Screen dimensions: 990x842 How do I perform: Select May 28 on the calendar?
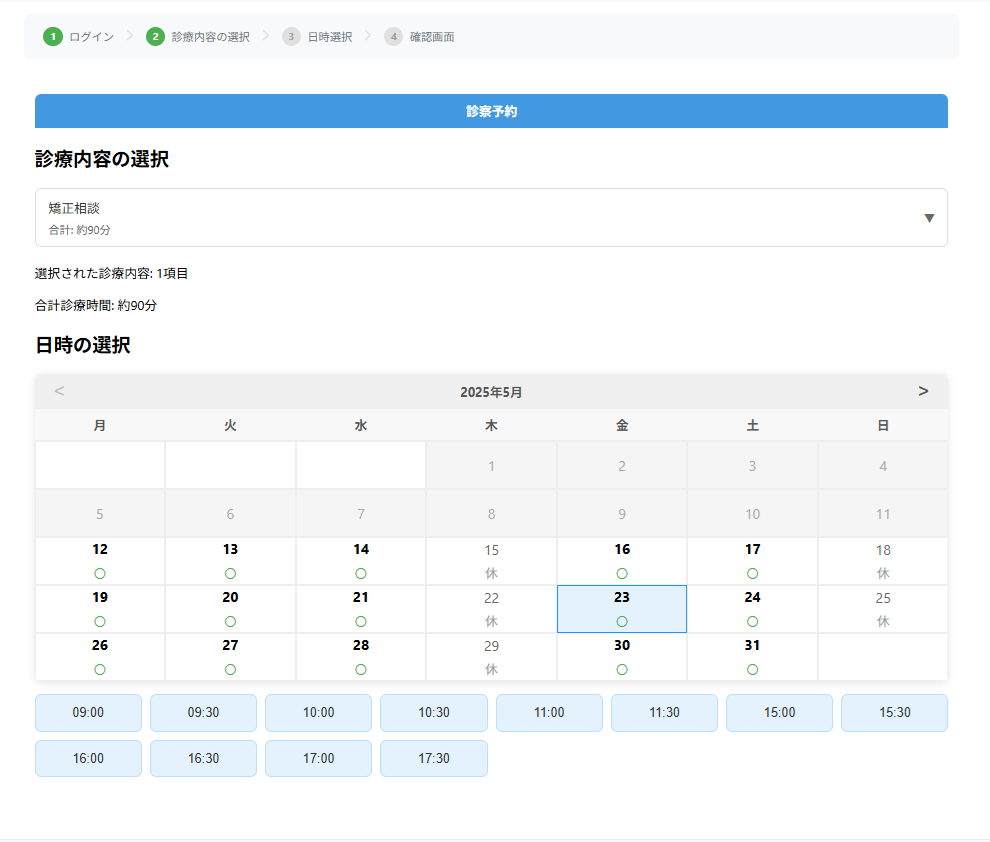(x=361, y=657)
